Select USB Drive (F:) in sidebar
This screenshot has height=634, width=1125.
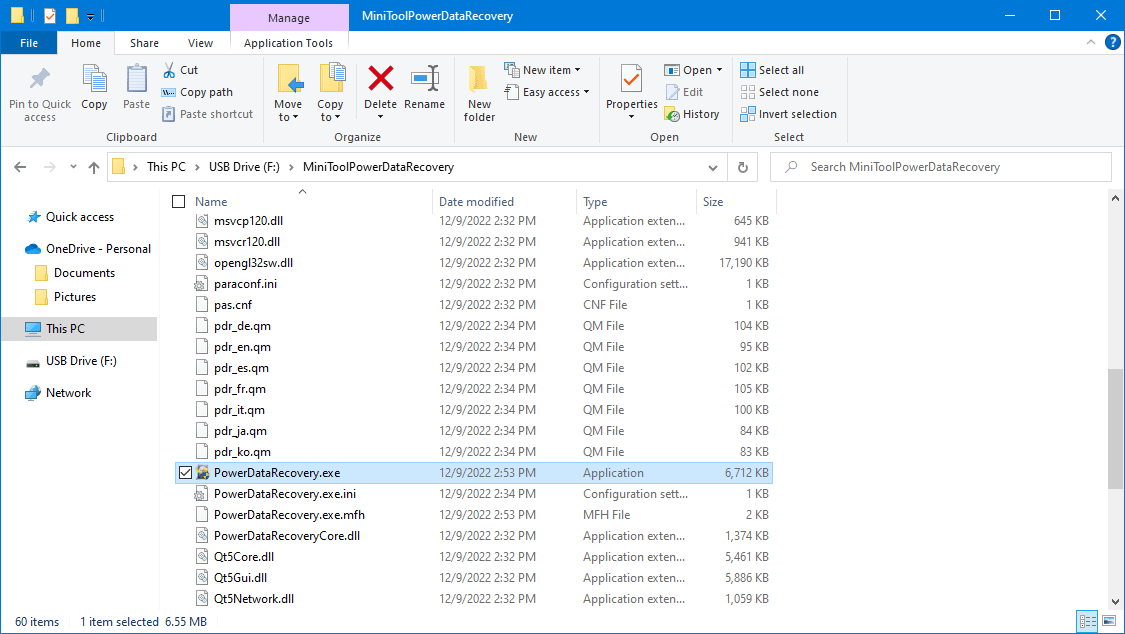point(81,361)
